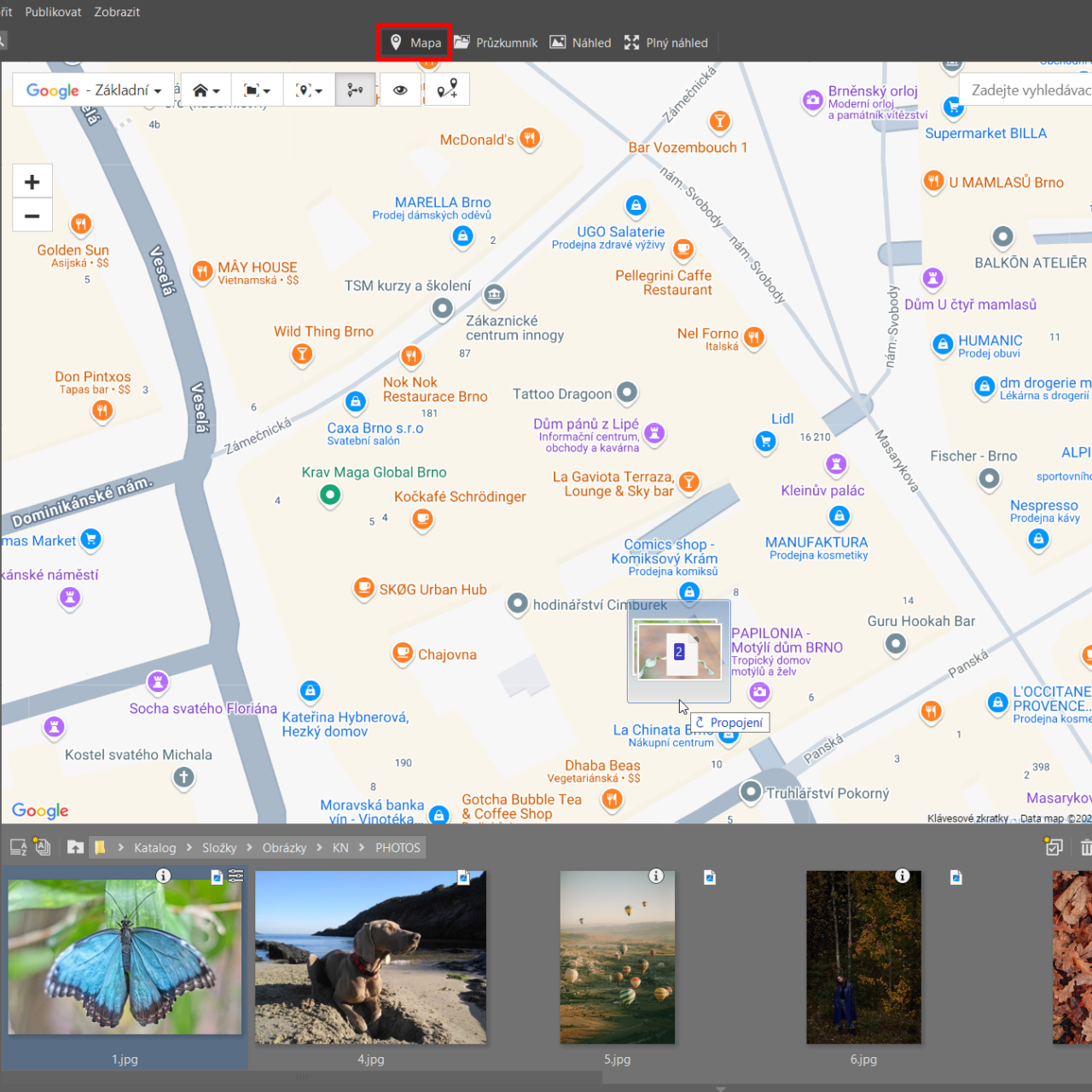
Task: Click the Krav Maga Global Brno green pin
Action: (x=330, y=495)
